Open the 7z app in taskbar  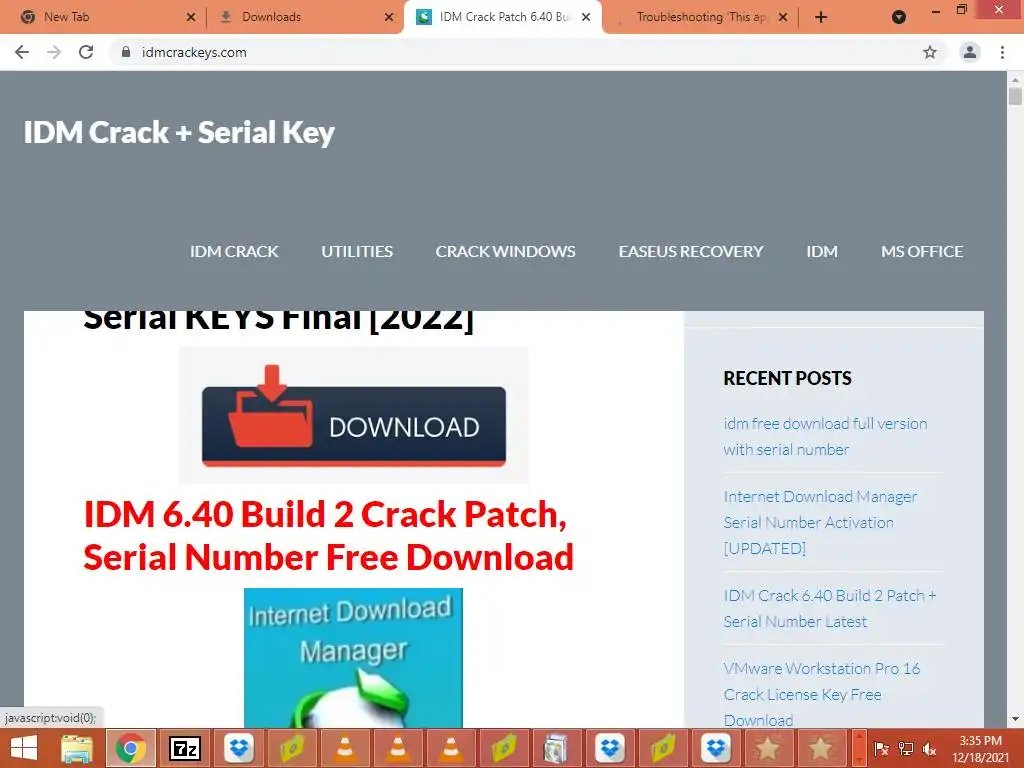(x=184, y=748)
